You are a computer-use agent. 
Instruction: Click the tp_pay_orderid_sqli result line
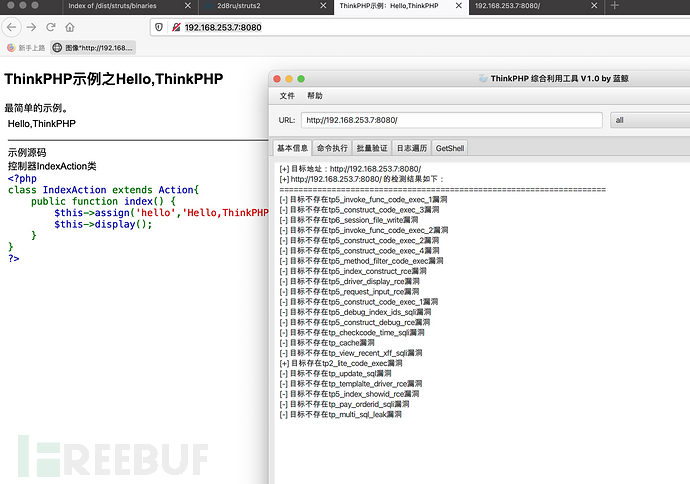345,404
